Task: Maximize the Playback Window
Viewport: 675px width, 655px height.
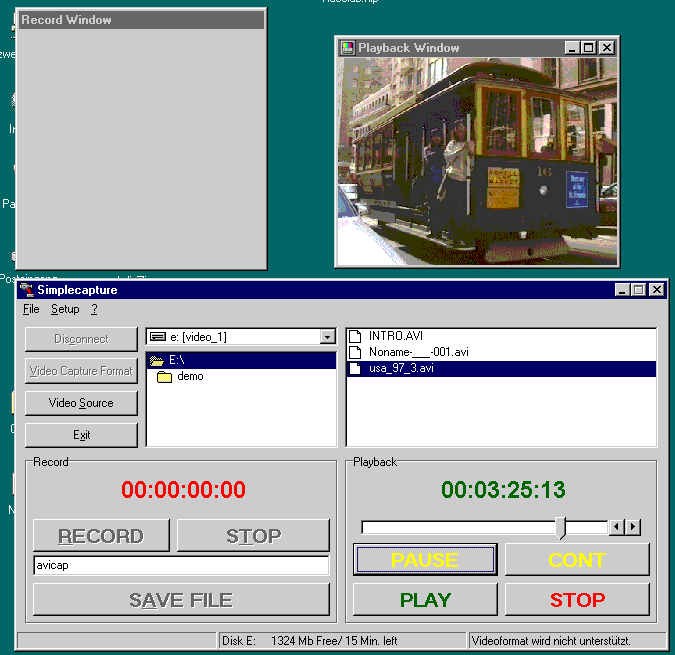Action: (x=588, y=48)
